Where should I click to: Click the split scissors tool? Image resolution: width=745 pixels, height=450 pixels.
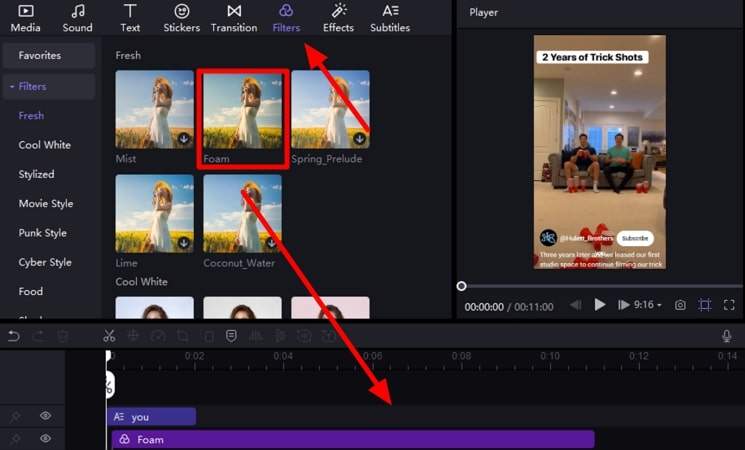point(109,336)
